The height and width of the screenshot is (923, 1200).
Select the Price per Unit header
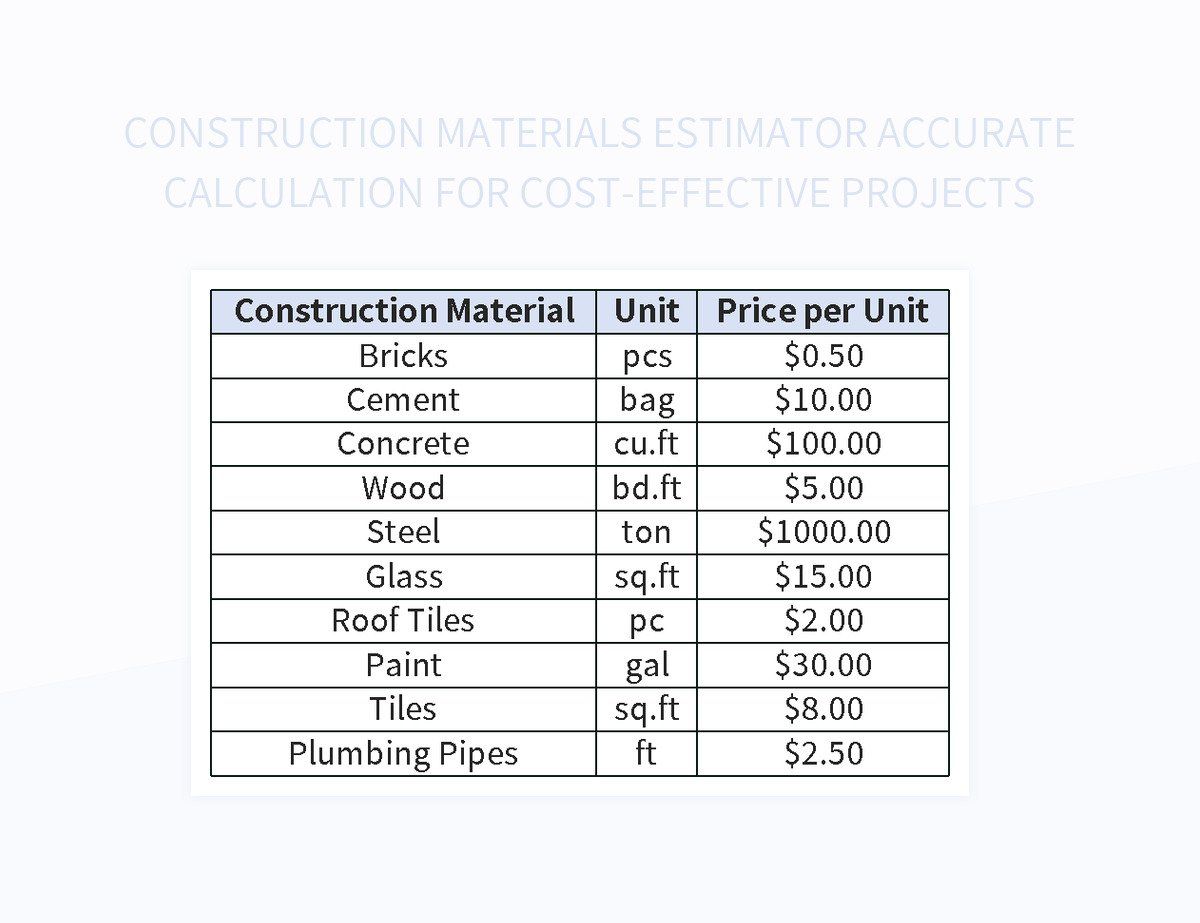822,312
